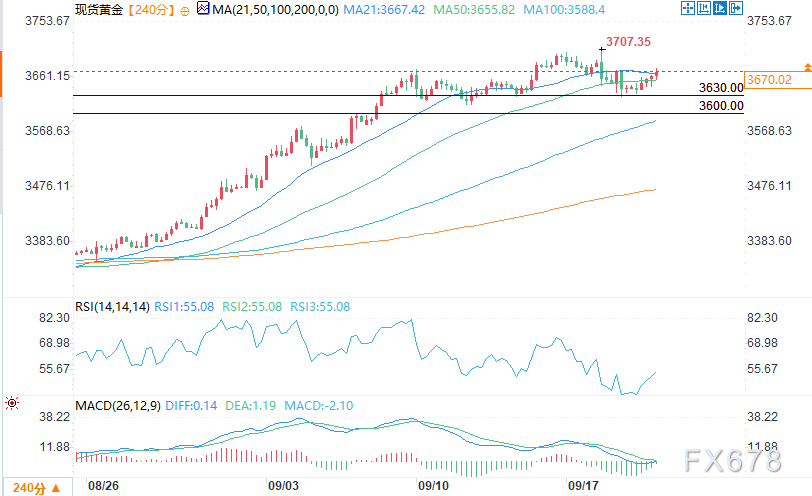Click the MA21:3667.42 value label
Image resolution: width=812 pixels, height=496 pixels.
[x=385, y=9]
